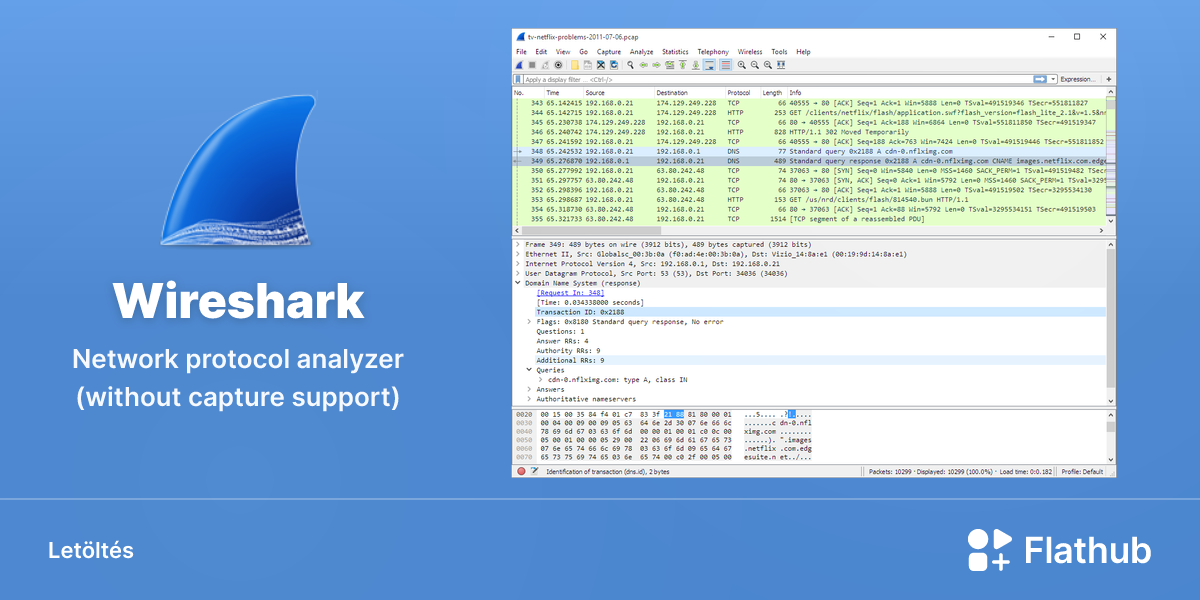This screenshot has width=1200, height=600.
Task: Open the Help menu
Action: pos(803,52)
